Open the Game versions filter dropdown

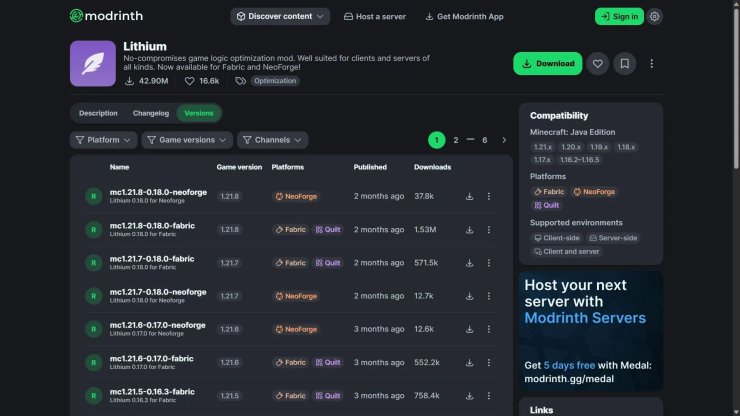pos(187,140)
